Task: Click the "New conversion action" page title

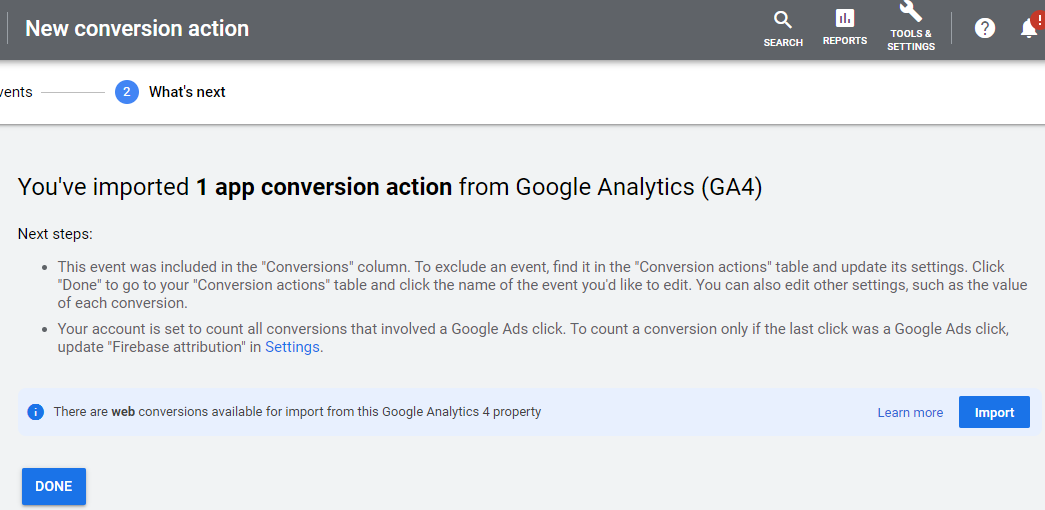Action: point(137,29)
